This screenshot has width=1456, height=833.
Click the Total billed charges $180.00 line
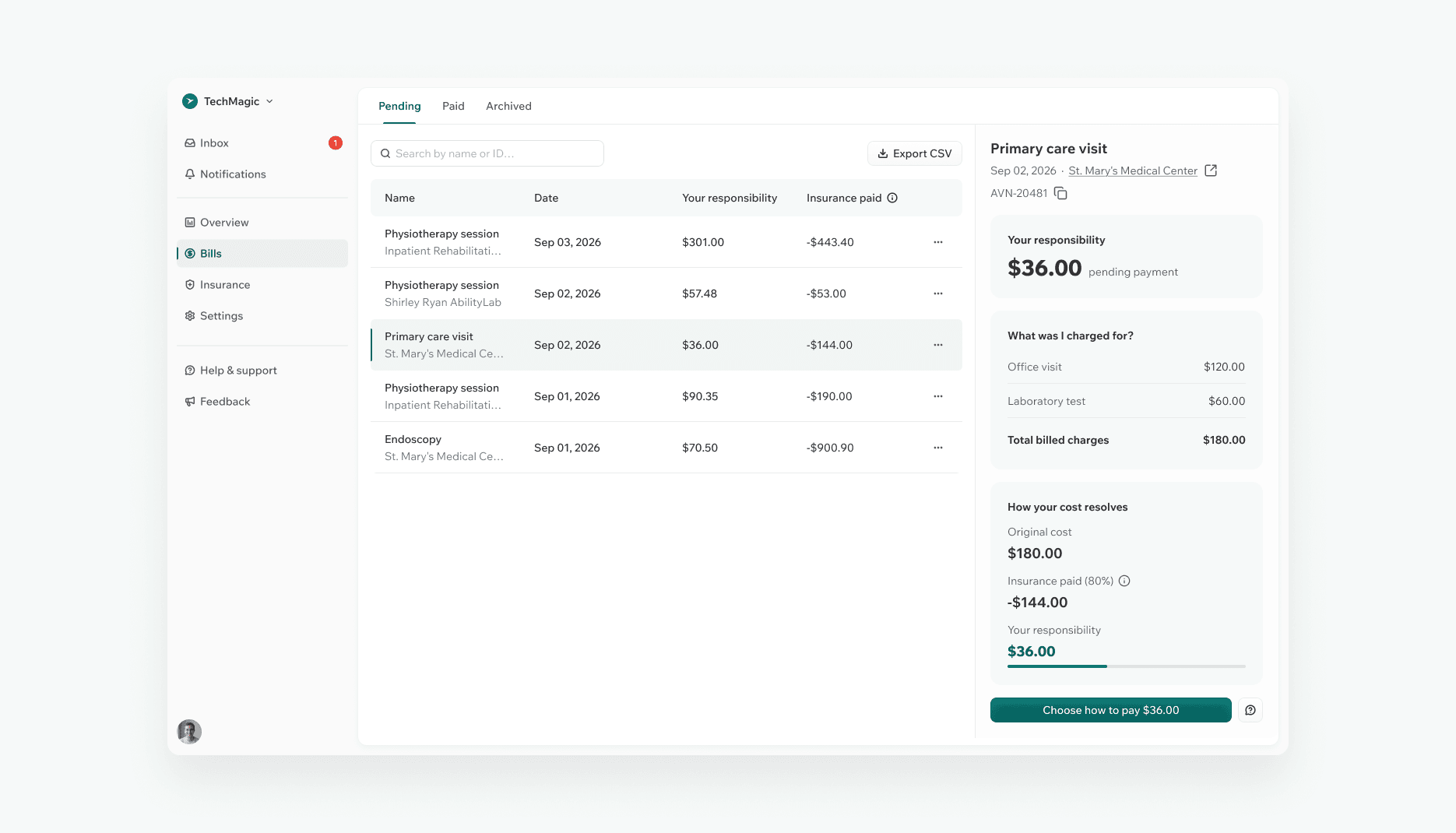[x=1127, y=440]
